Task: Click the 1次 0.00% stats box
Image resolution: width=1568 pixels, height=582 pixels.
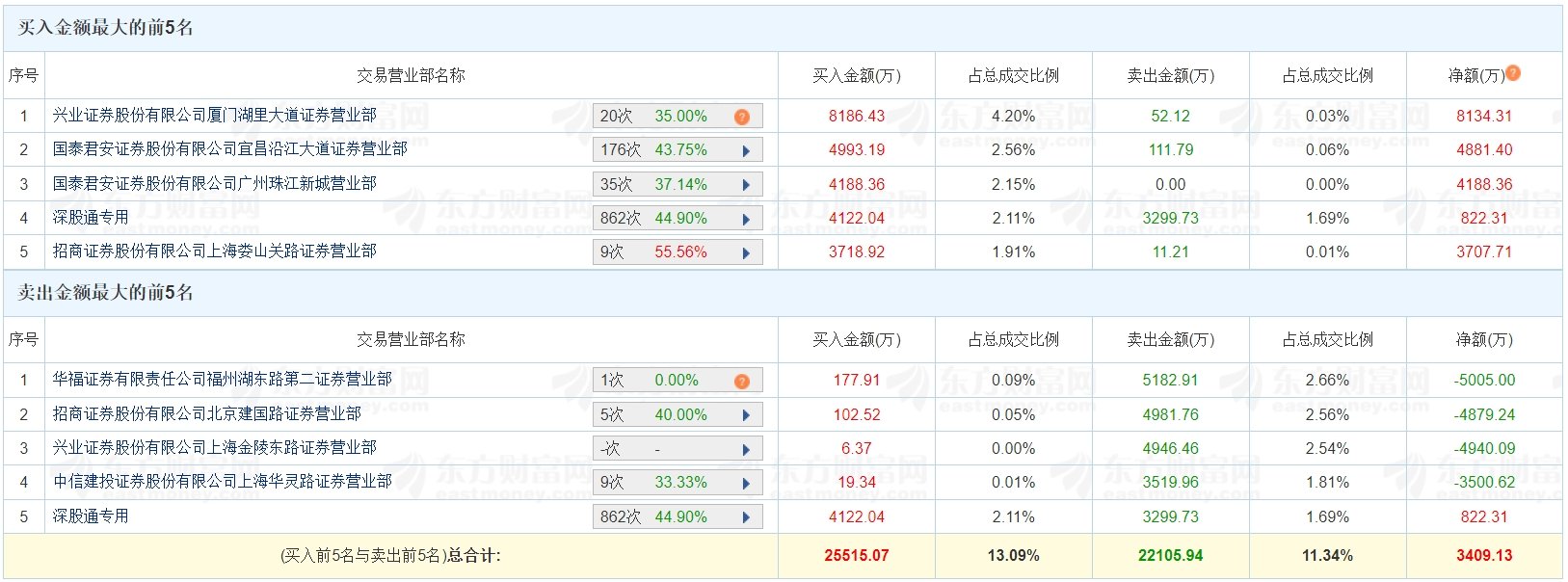Action: click(678, 381)
